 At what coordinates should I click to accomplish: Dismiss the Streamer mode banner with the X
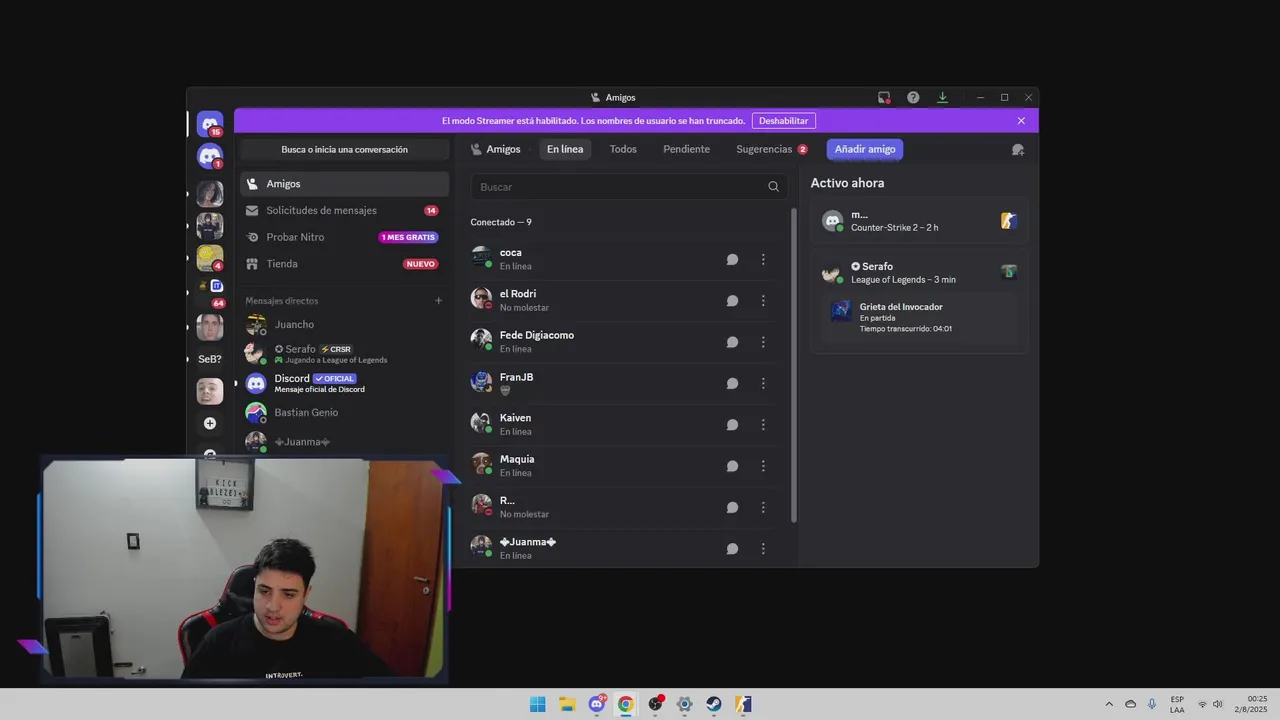click(1021, 121)
